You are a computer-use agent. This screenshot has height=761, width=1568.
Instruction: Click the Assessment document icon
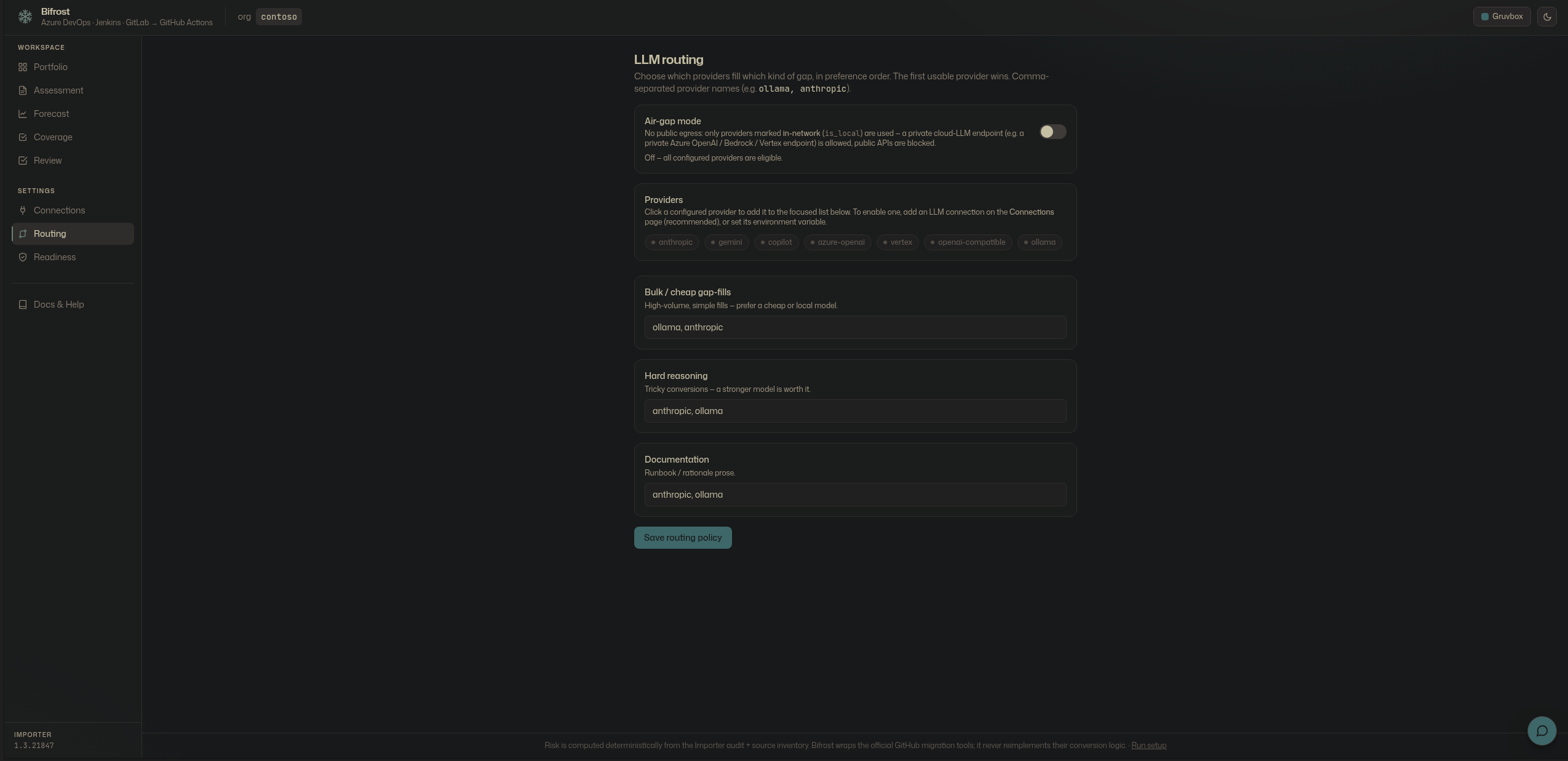point(23,90)
